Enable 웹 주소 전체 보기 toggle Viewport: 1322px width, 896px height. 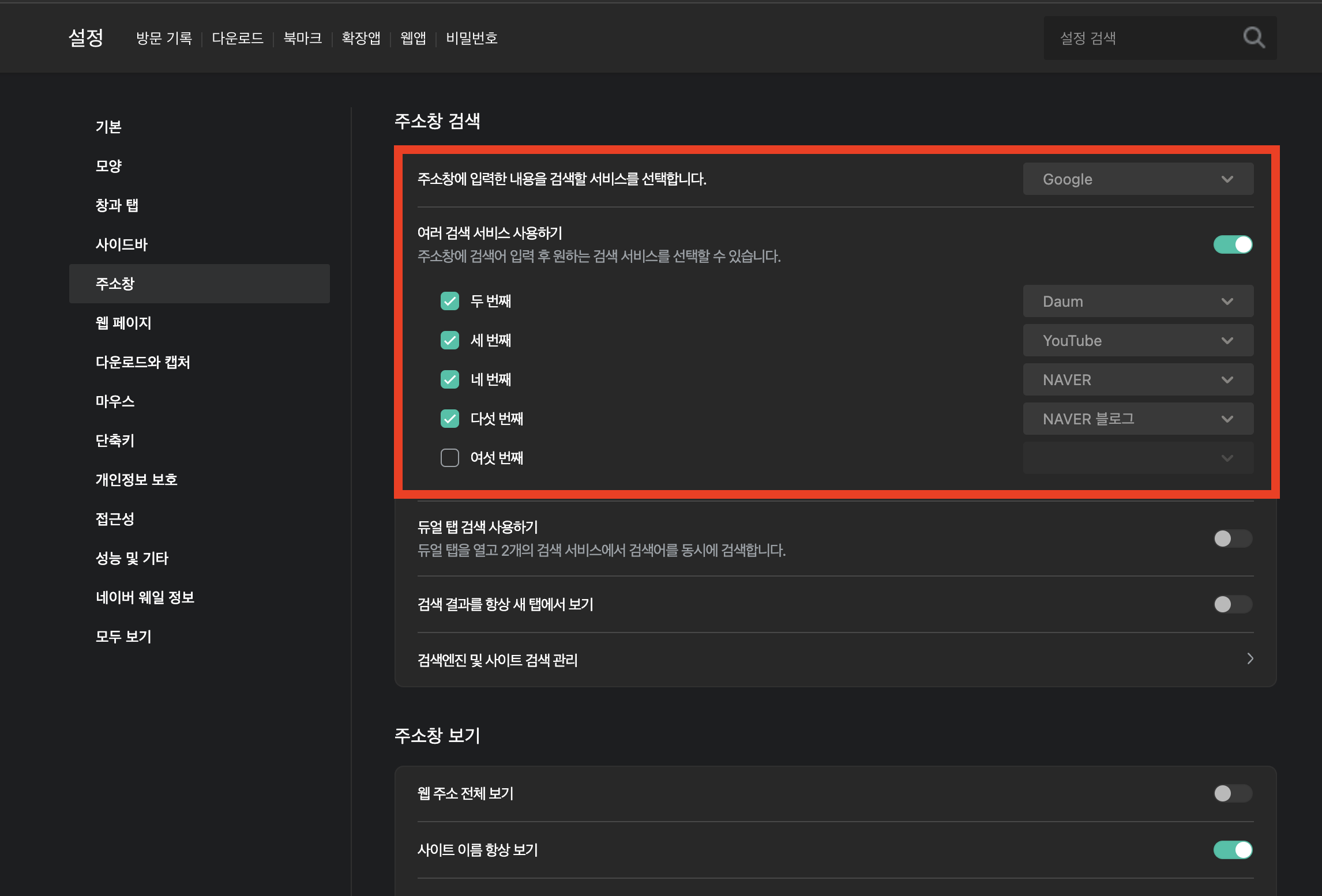[x=1233, y=793]
